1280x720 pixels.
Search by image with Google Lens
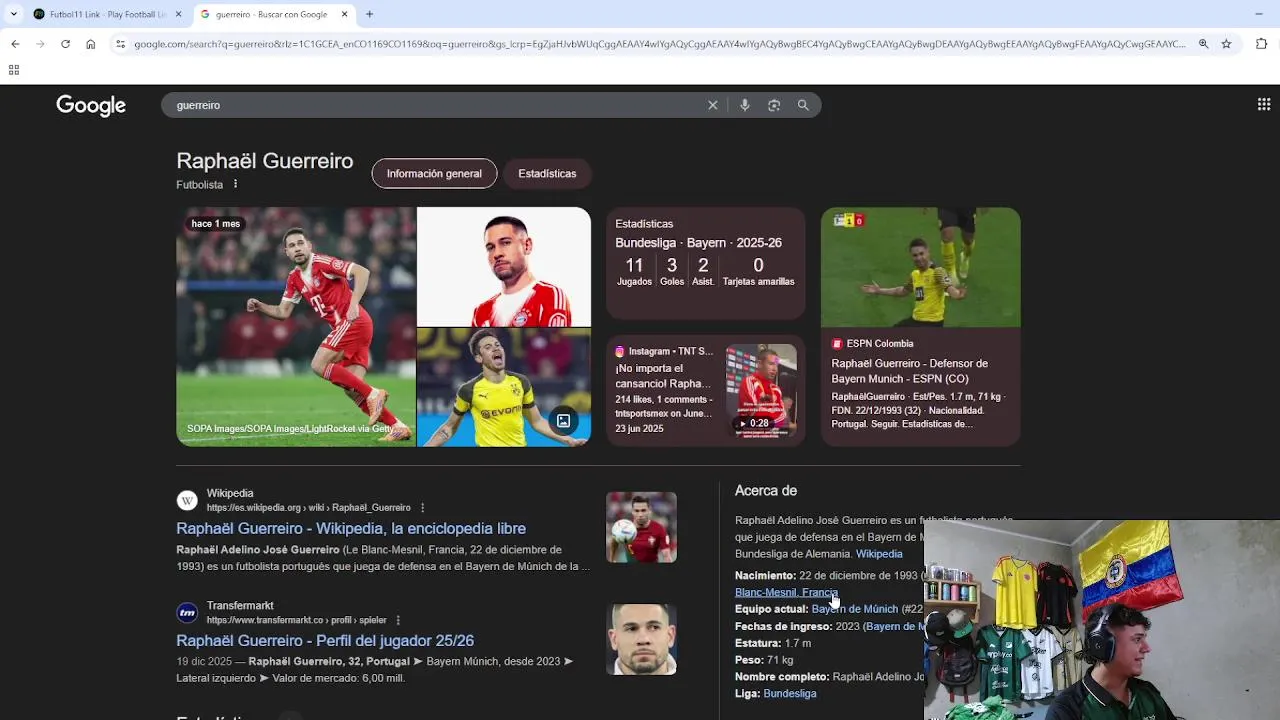point(774,105)
